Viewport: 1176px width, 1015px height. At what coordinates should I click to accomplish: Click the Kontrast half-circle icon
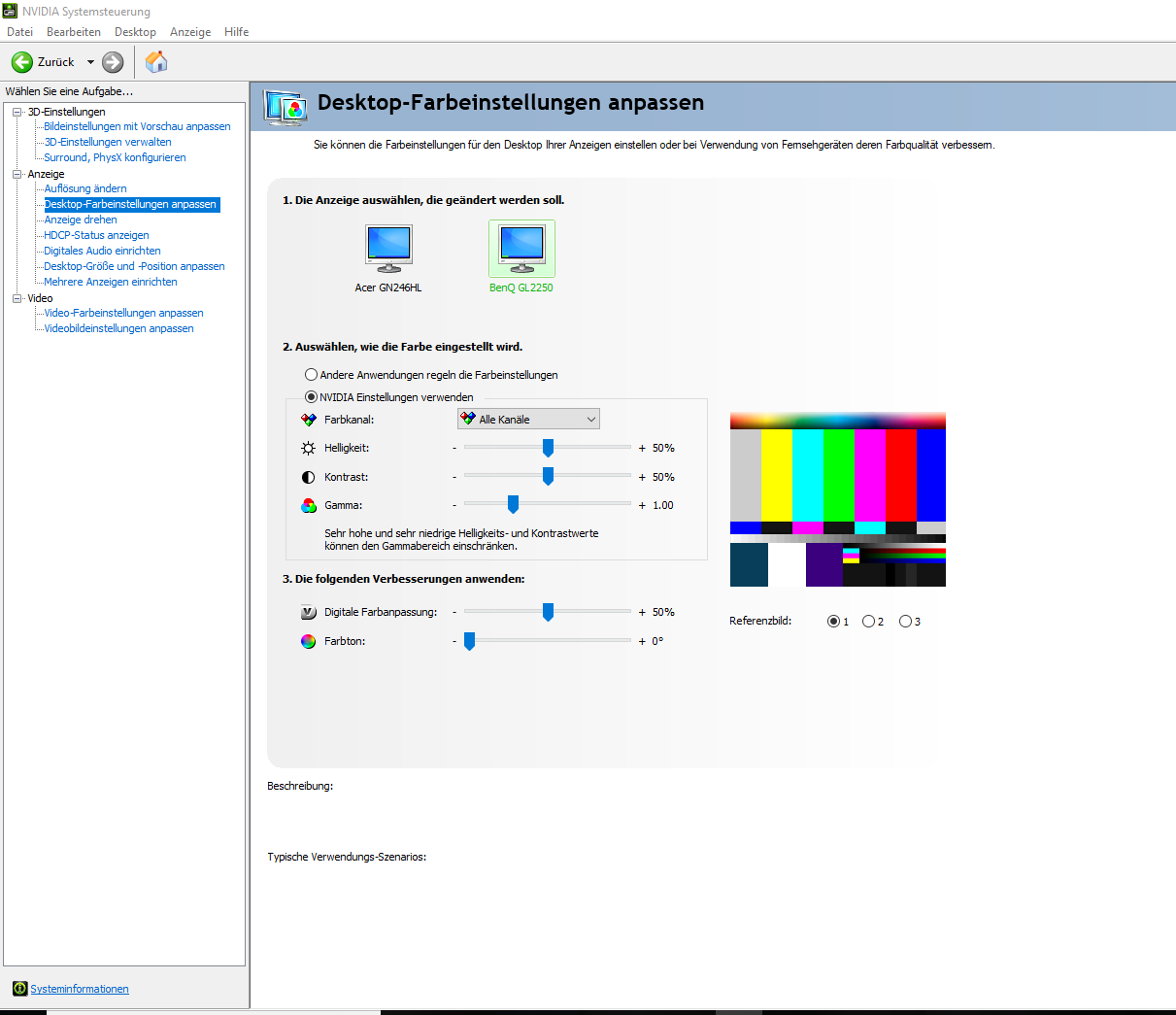[309, 477]
